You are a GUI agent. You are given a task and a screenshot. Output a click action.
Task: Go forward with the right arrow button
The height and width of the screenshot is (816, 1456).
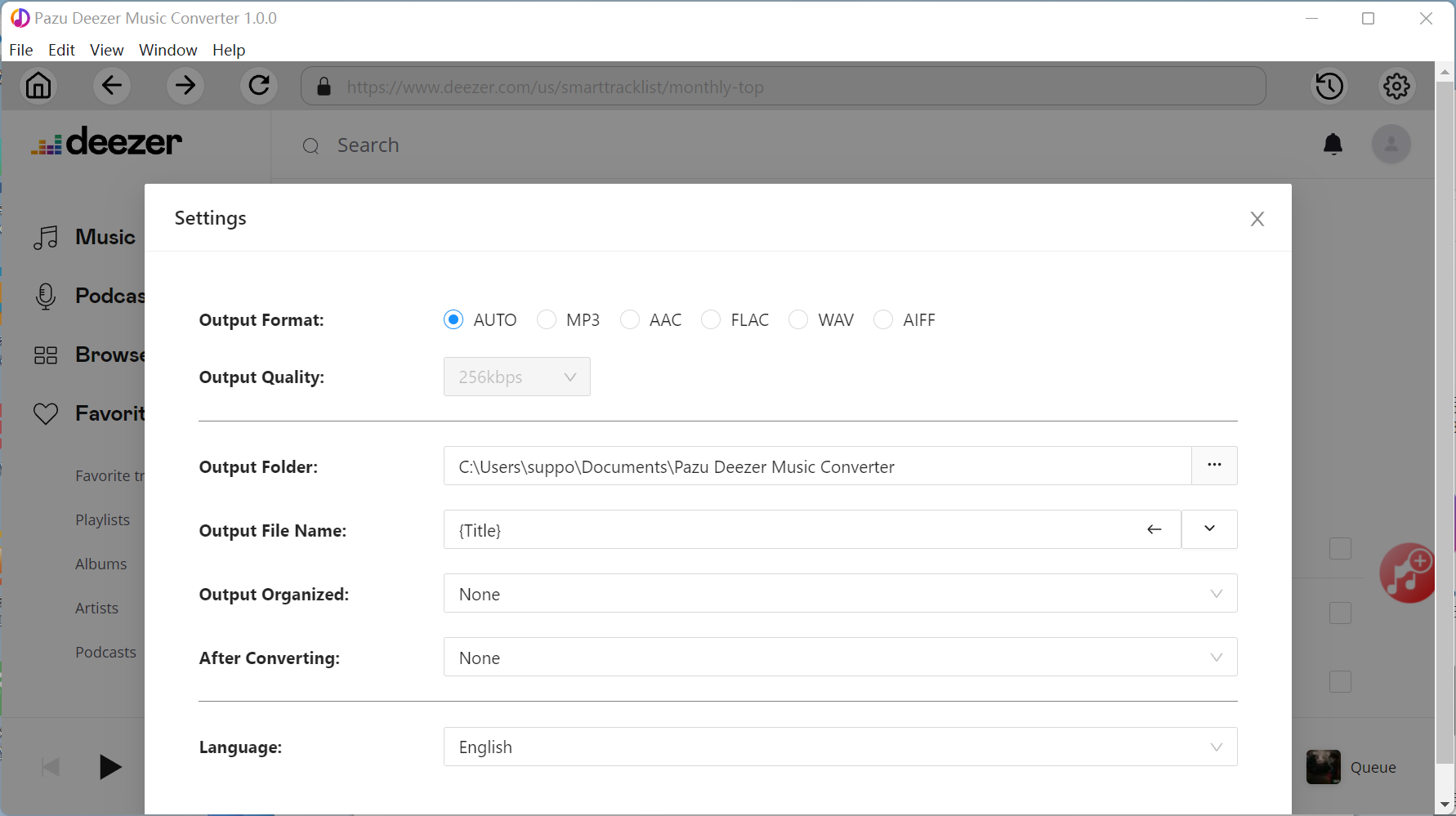185,86
